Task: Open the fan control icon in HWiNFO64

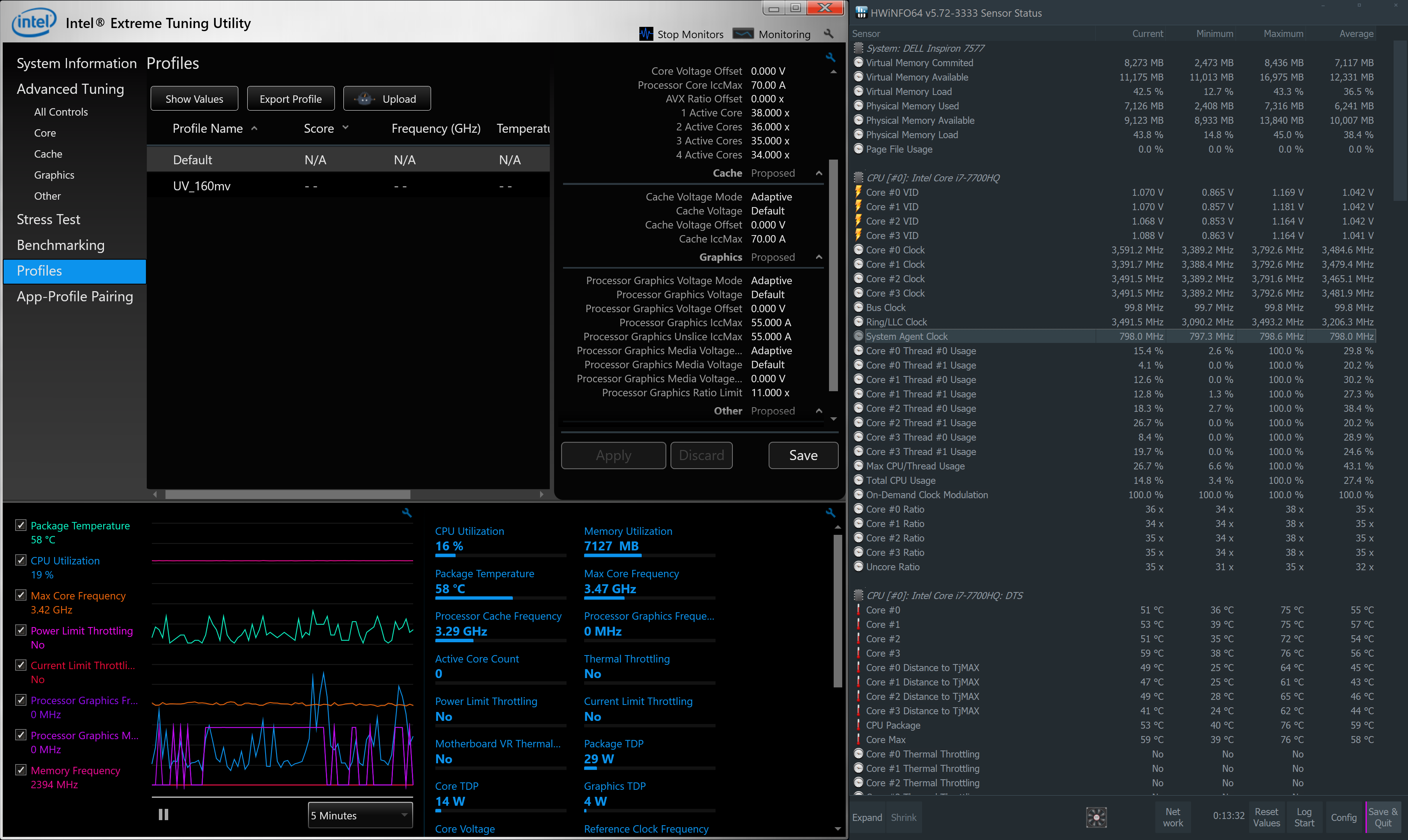Action: coord(1096,817)
